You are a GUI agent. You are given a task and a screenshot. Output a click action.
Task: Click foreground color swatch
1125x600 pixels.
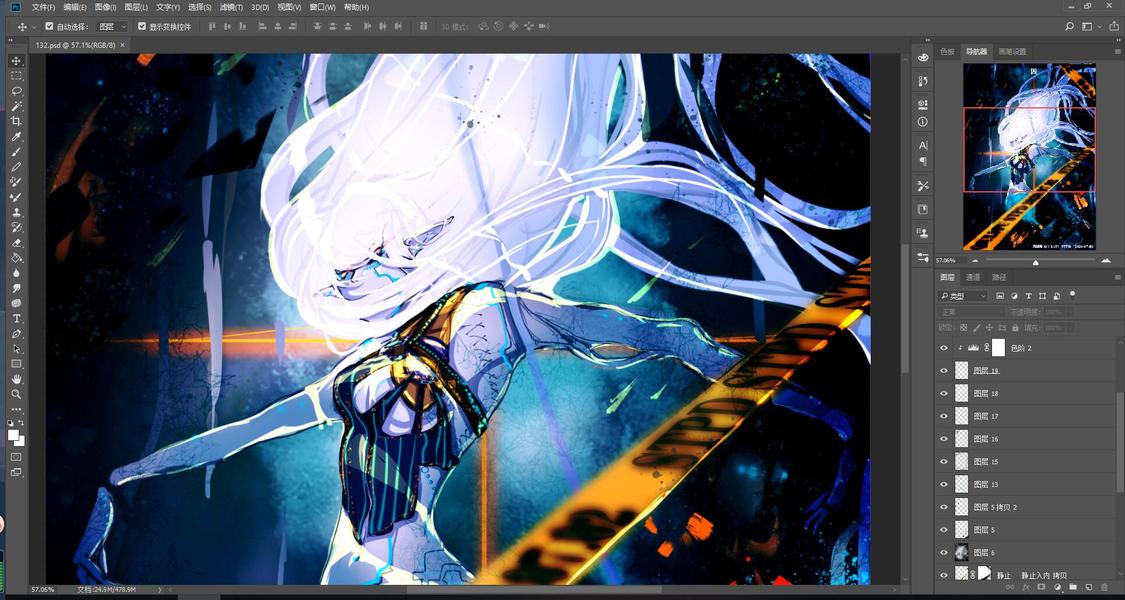[13, 435]
